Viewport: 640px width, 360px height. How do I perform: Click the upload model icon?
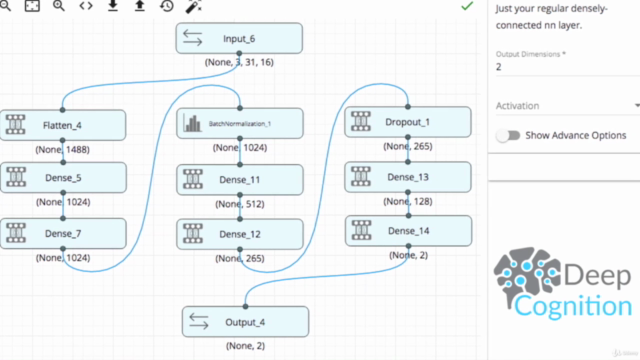pyautogui.click(x=140, y=5)
